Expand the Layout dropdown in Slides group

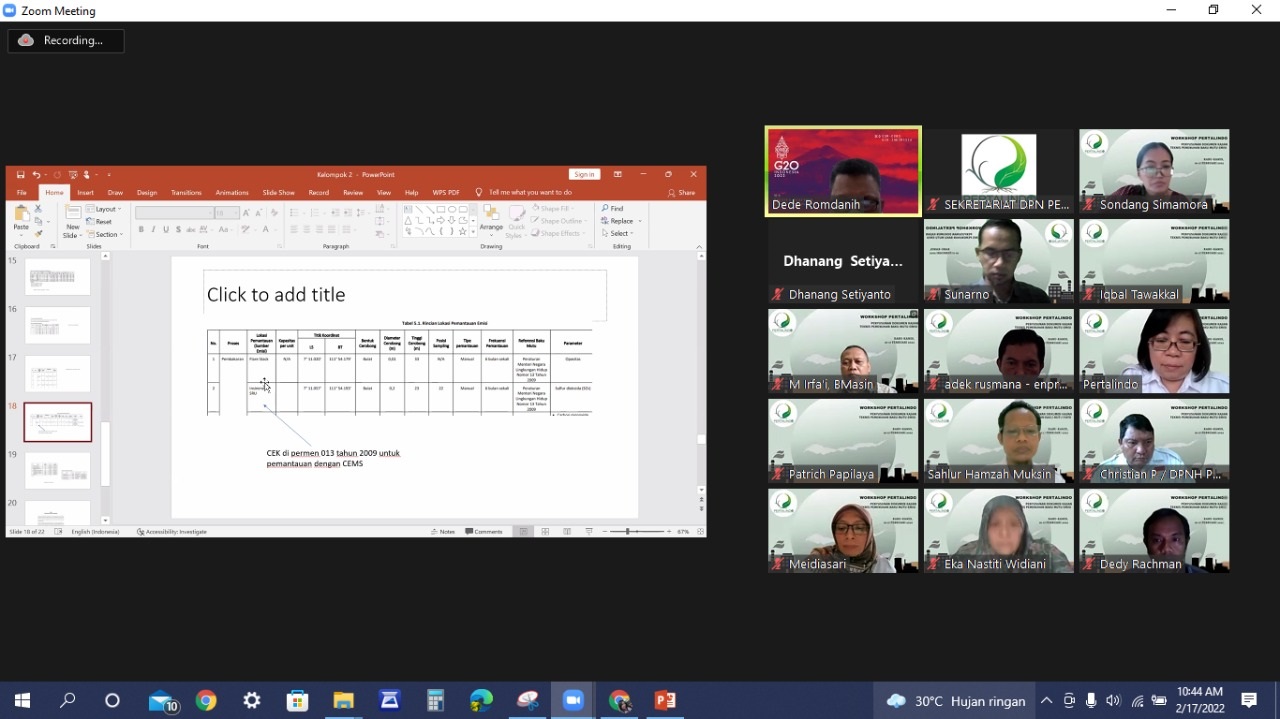(104, 209)
